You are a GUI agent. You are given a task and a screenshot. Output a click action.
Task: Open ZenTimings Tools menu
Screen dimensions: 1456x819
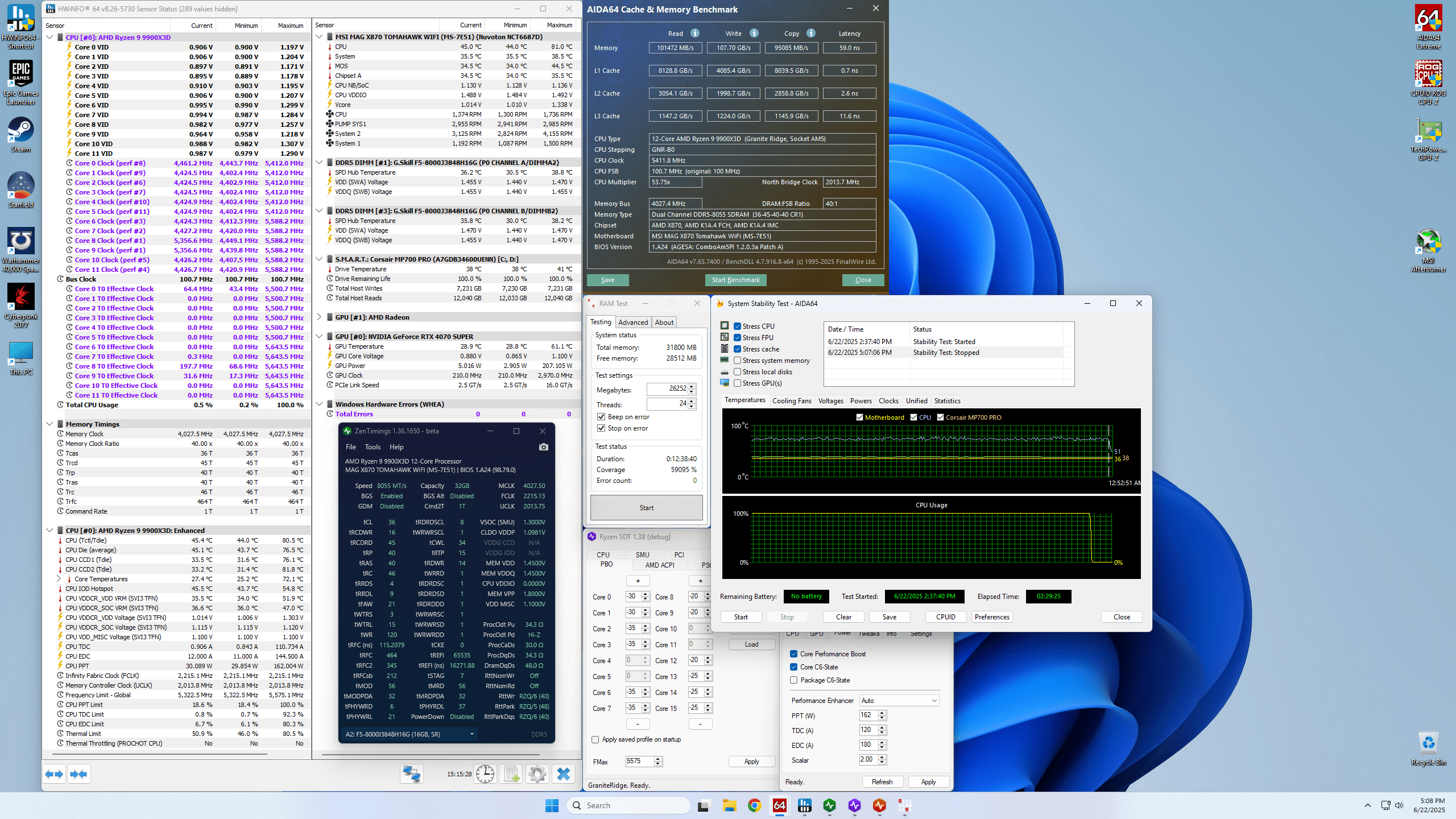pos(373,447)
